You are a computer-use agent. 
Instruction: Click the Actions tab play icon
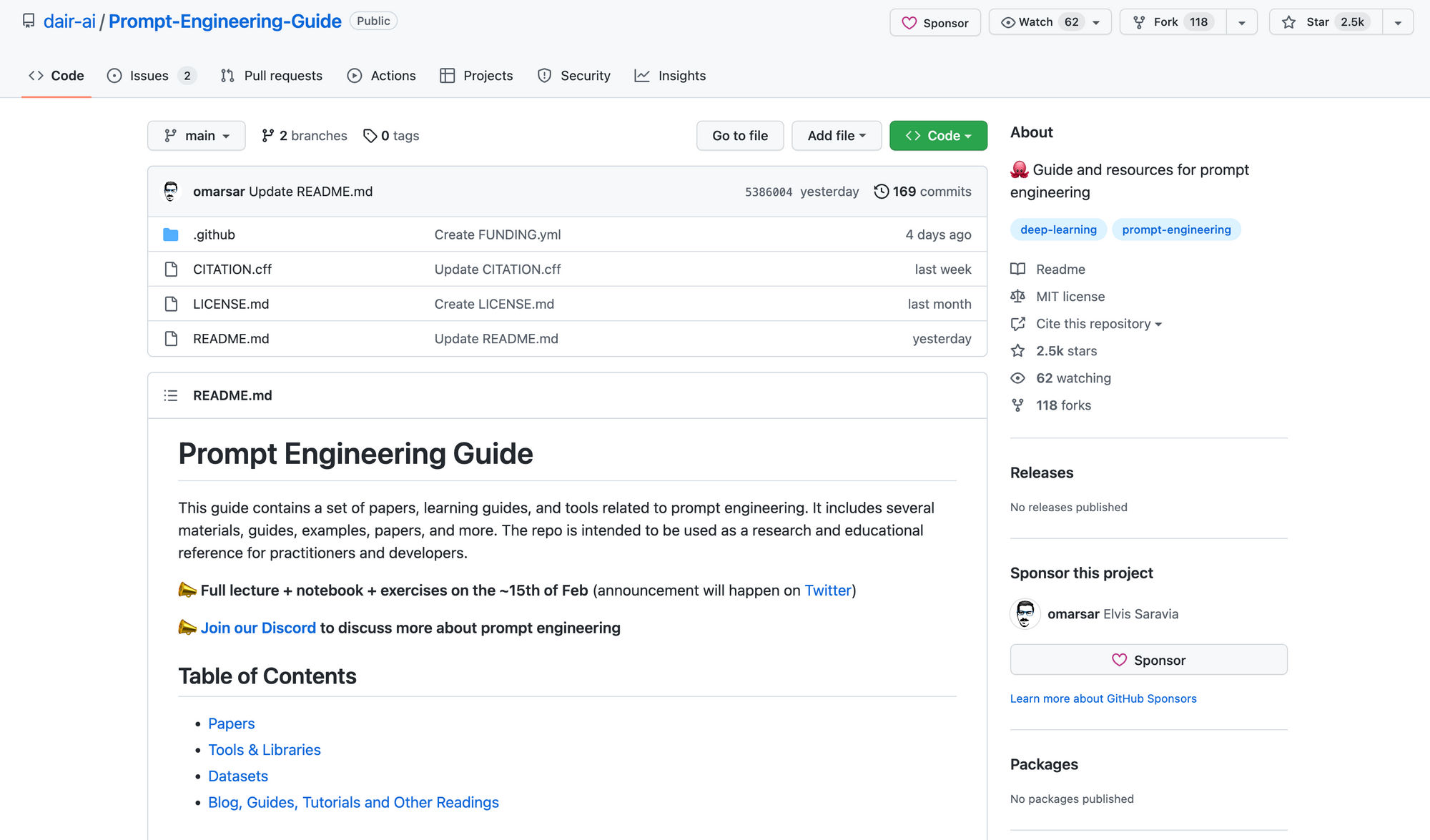[x=354, y=76]
